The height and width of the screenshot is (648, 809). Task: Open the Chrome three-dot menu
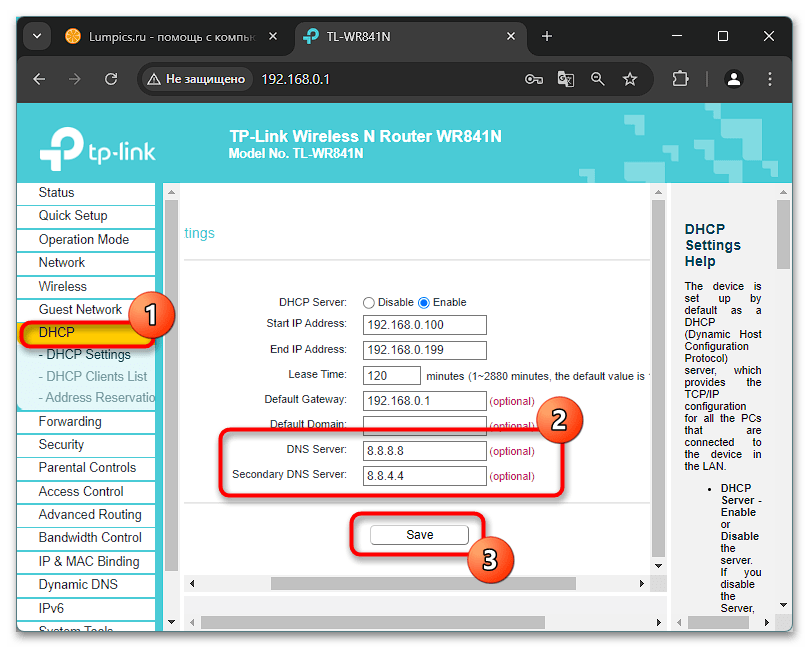click(770, 79)
